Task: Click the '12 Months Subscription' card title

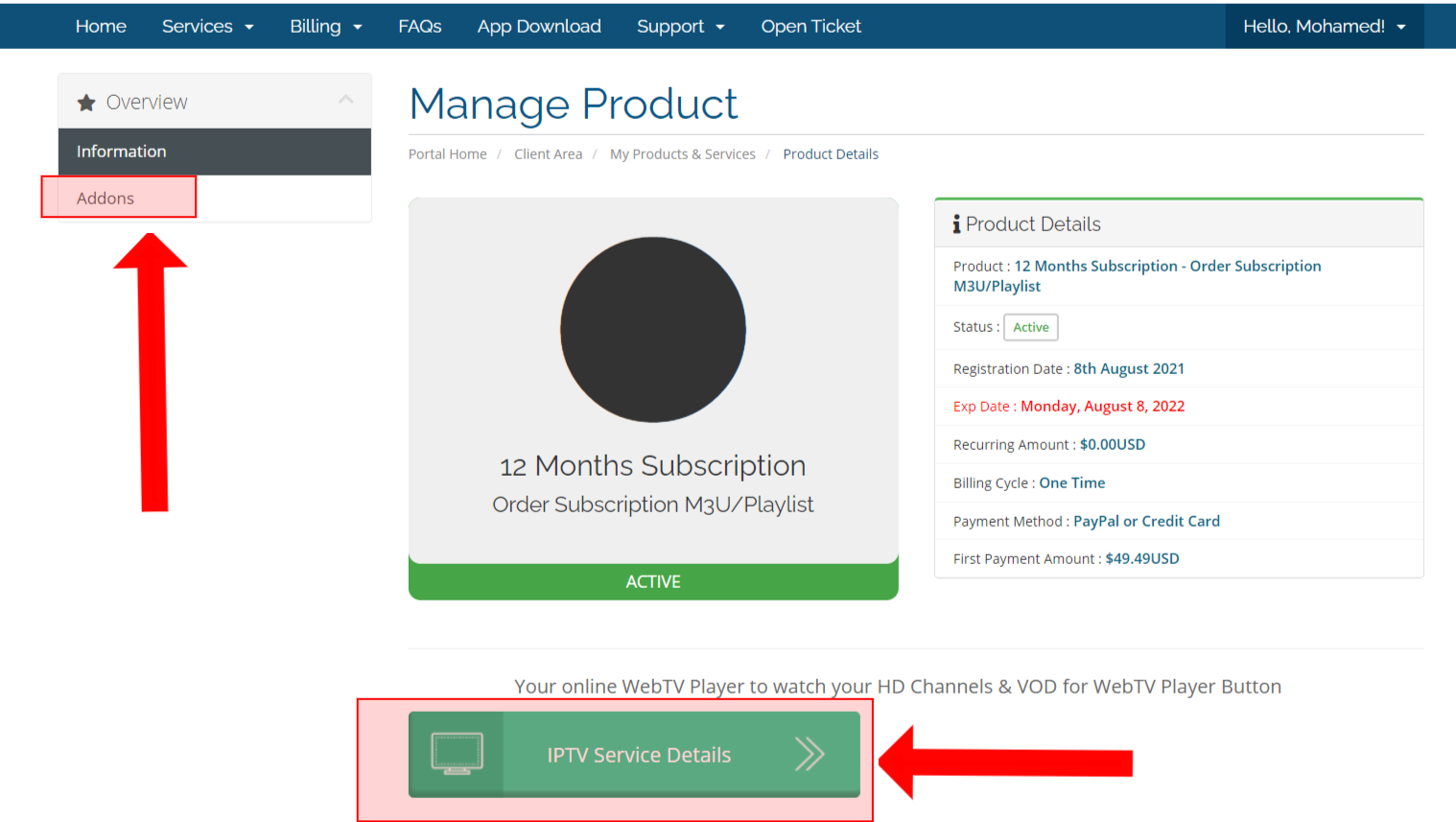Action: click(653, 466)
